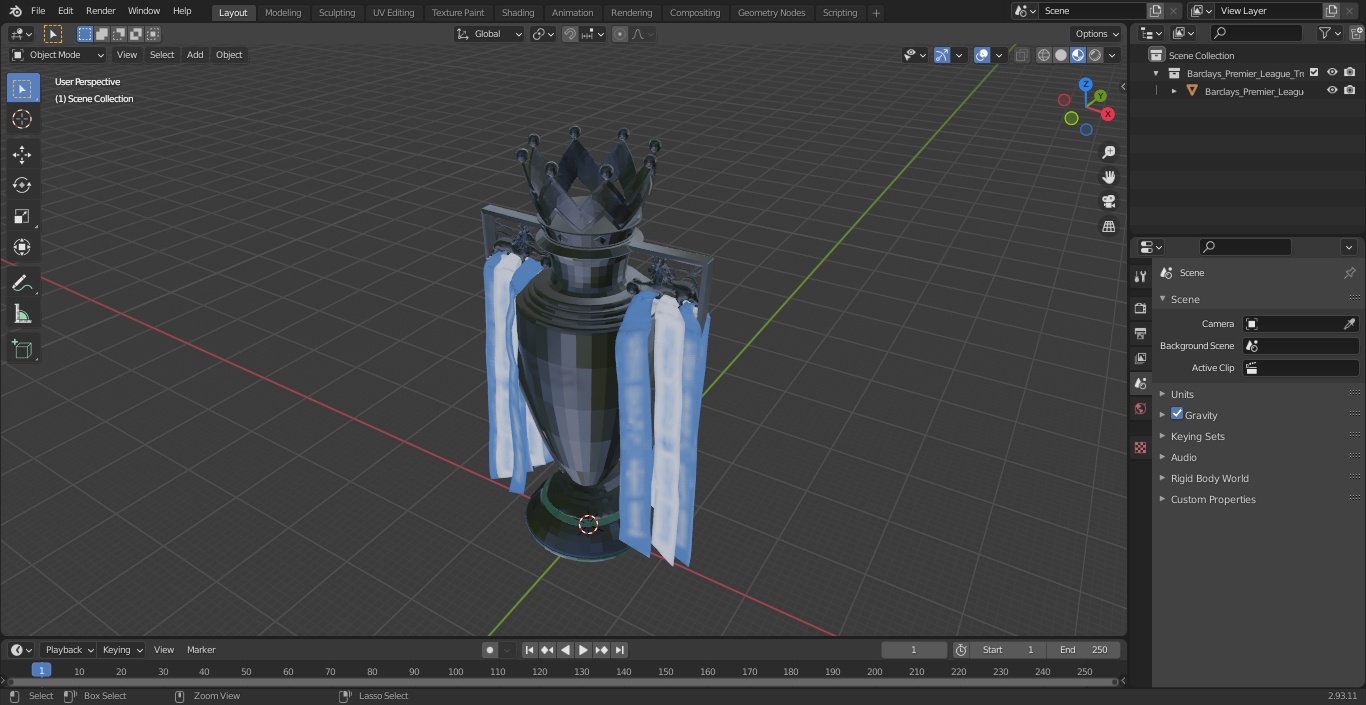Toggle viewport overlays
This screenshot has width=1366, height=705.
[x=982, y=55]
